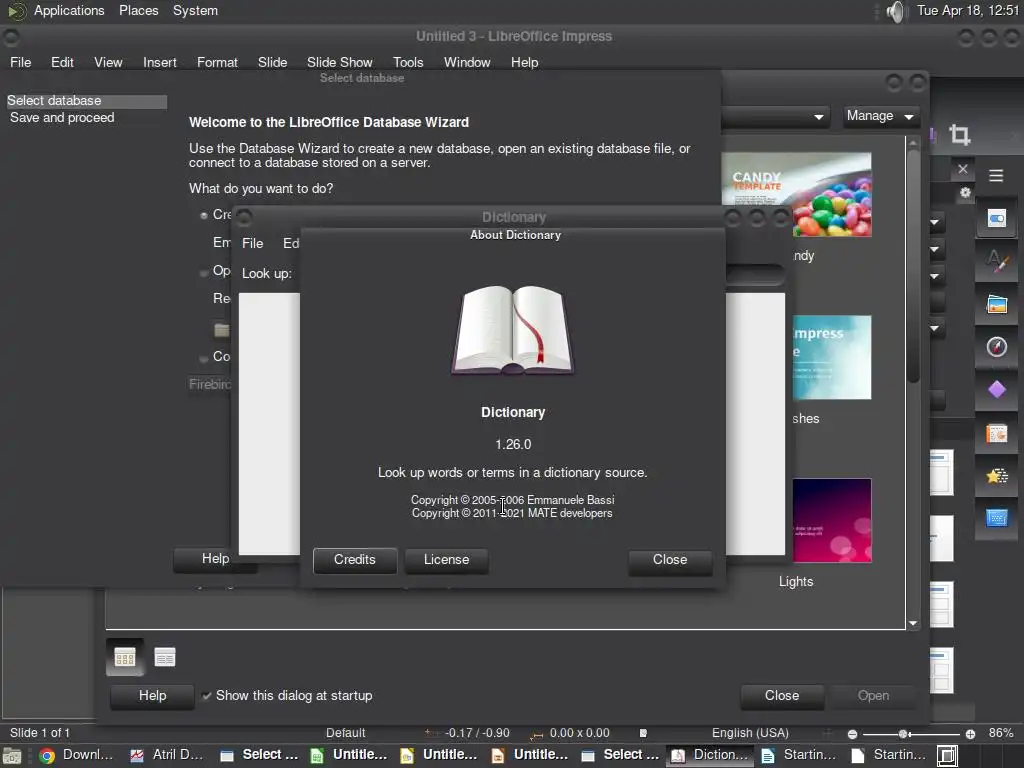Click the zoom out minus icon
This screenshot has height=768, width=1024.
click(852, 734)
